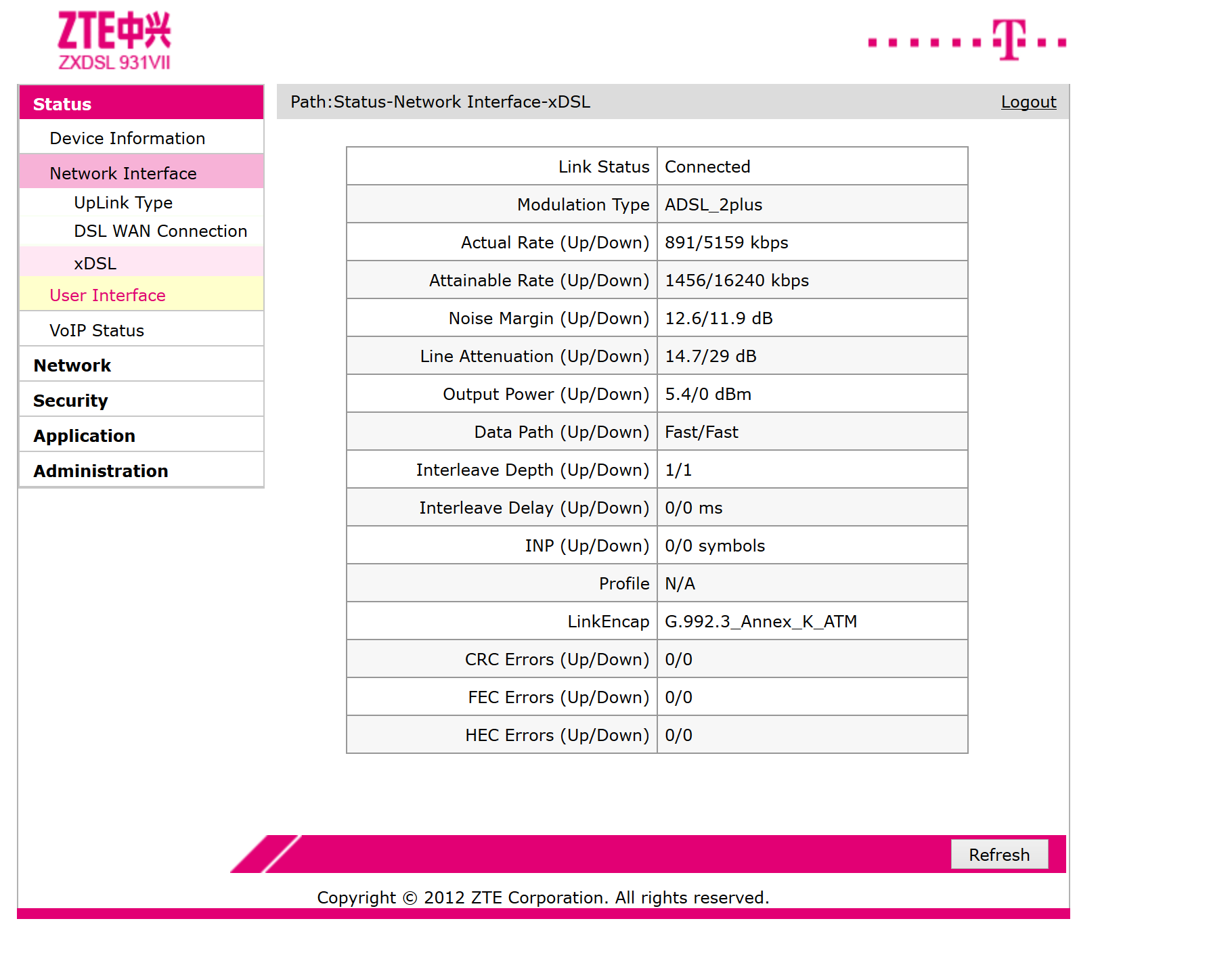Click the Actual Rate value 891/5159 kbps

tap(726, 243)
